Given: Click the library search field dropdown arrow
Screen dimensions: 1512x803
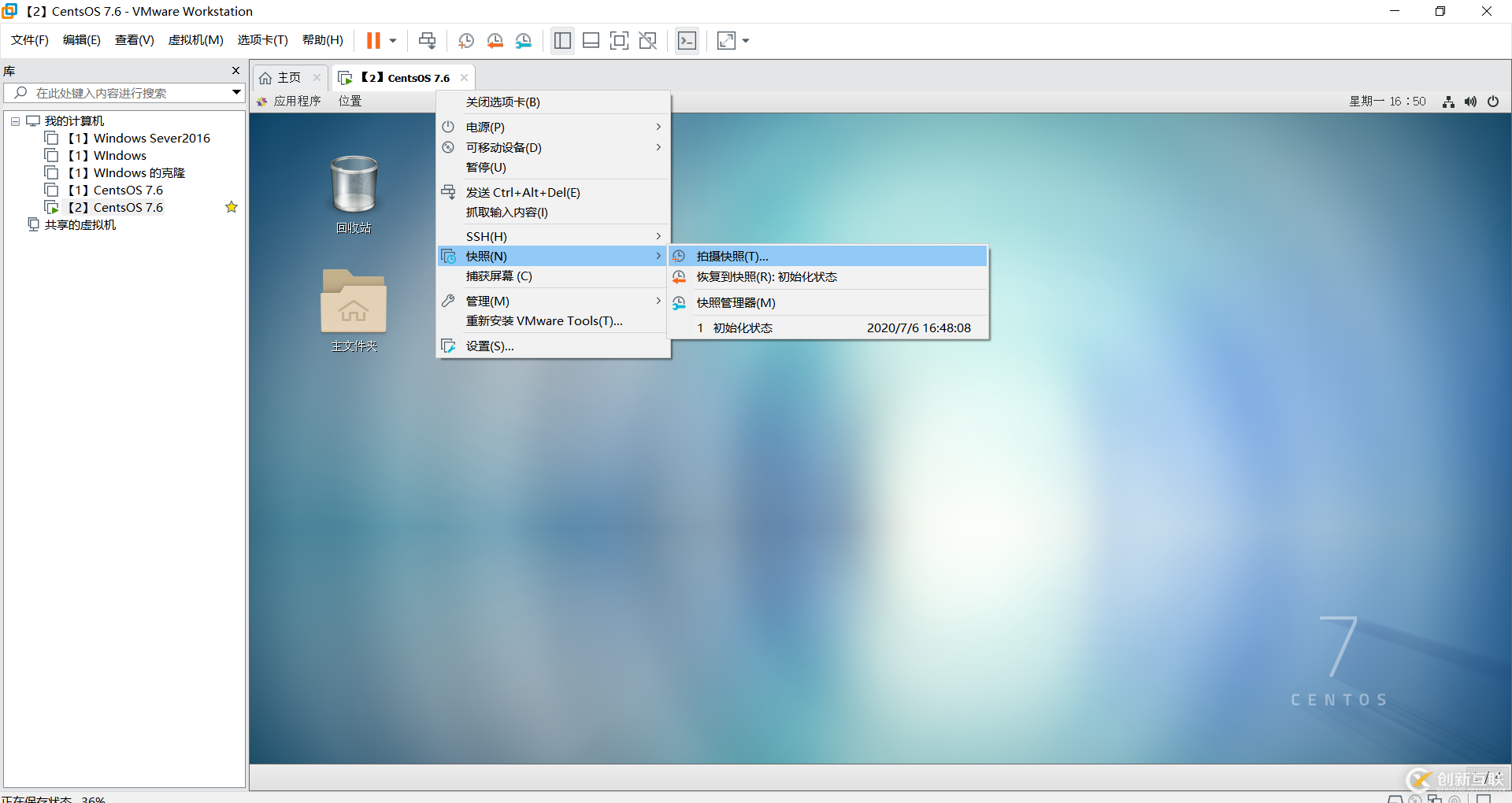Looking at the screenshot, I should (x=235, y=92).
